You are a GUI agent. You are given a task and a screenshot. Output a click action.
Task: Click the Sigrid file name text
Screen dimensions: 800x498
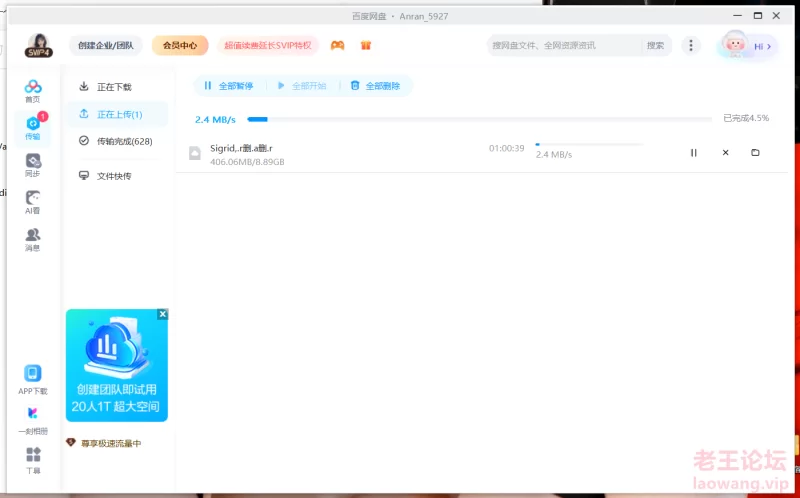[241, 148]
